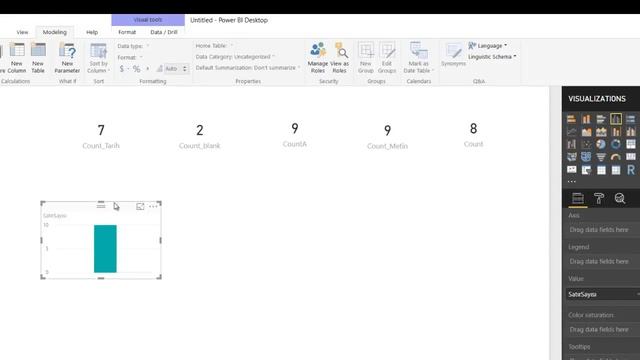Click the Axis drag data fields well
This screenshot has width=640, height=360.
point(603,230)
